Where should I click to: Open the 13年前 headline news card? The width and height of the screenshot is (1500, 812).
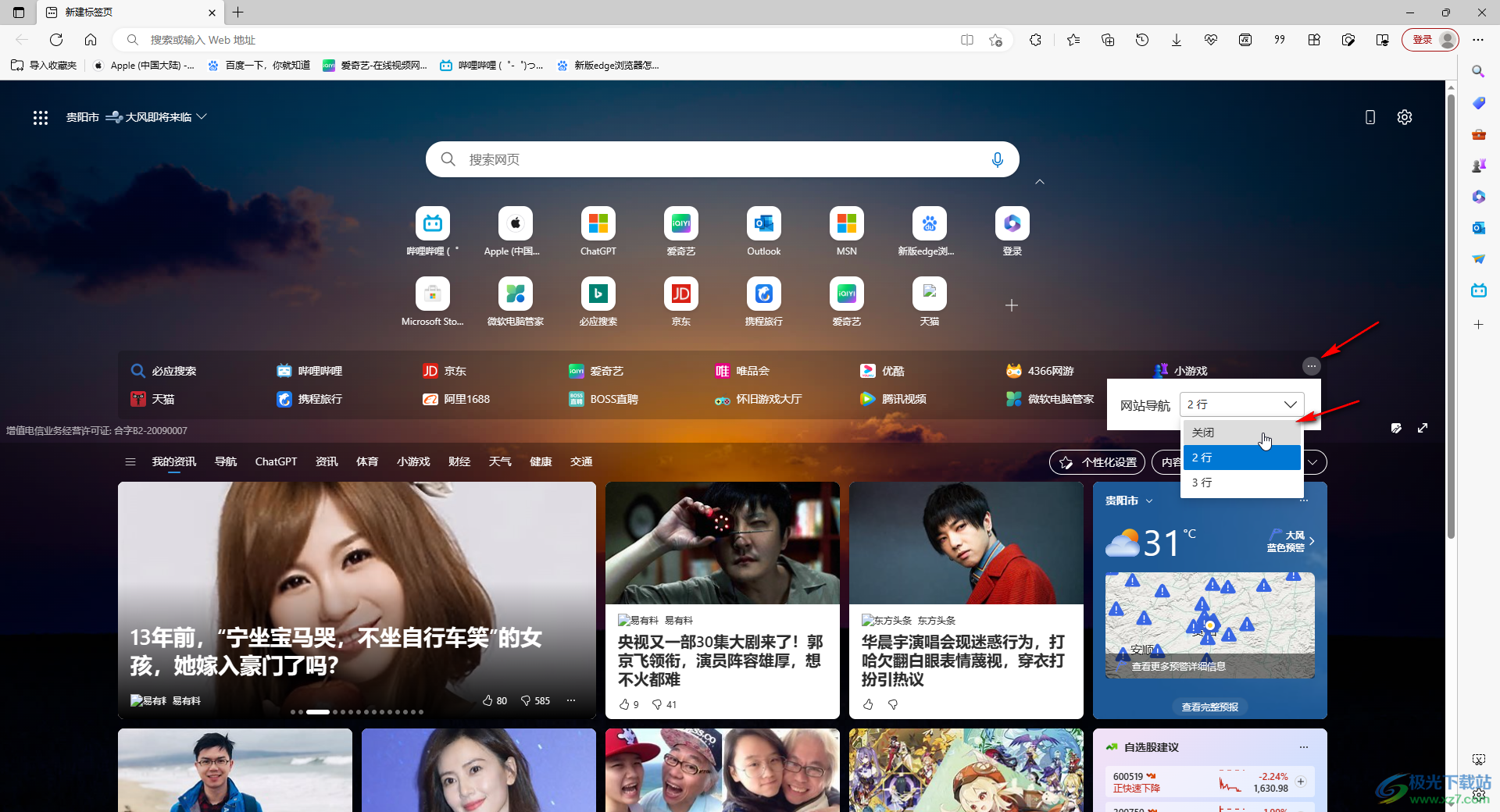pos(357,600)
